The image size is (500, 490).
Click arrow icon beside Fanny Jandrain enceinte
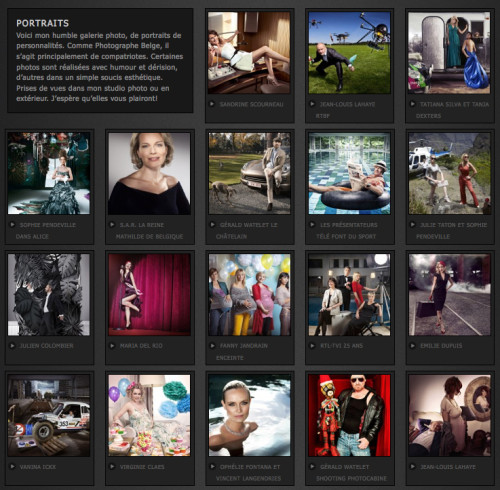click(x=212, y=345)
